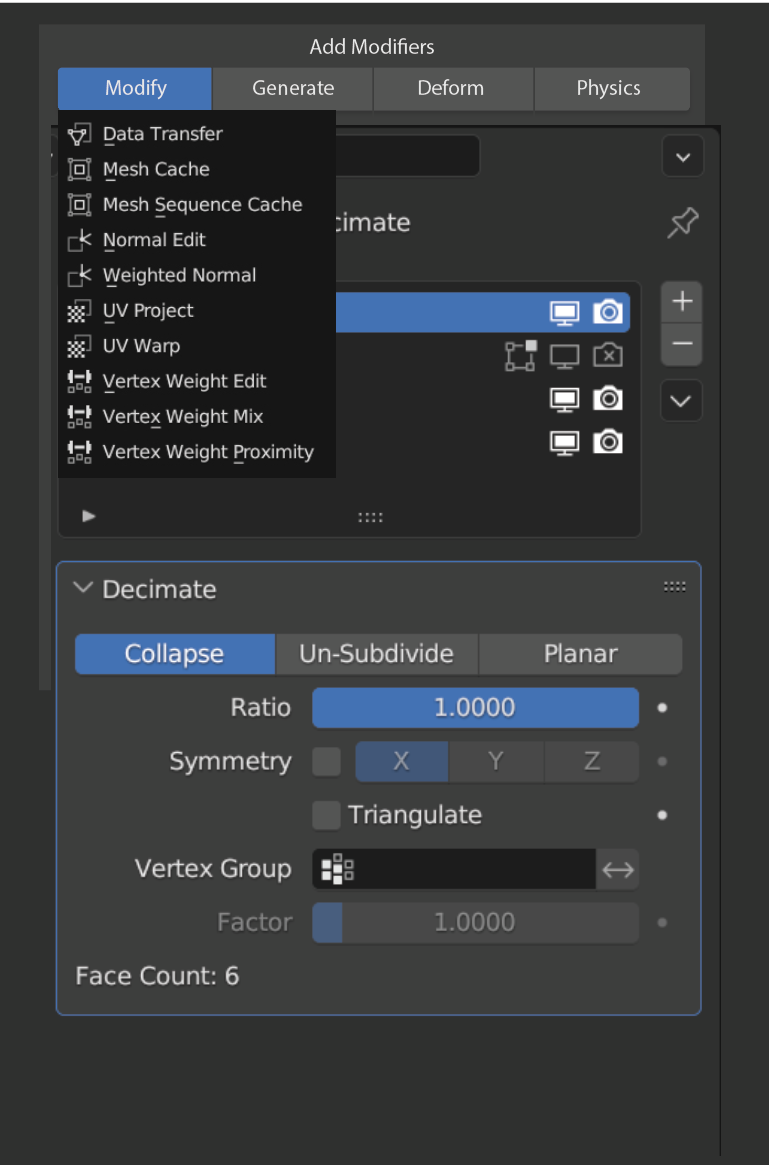
Task: Enable viewport display on second row
Action: (565, 356)
